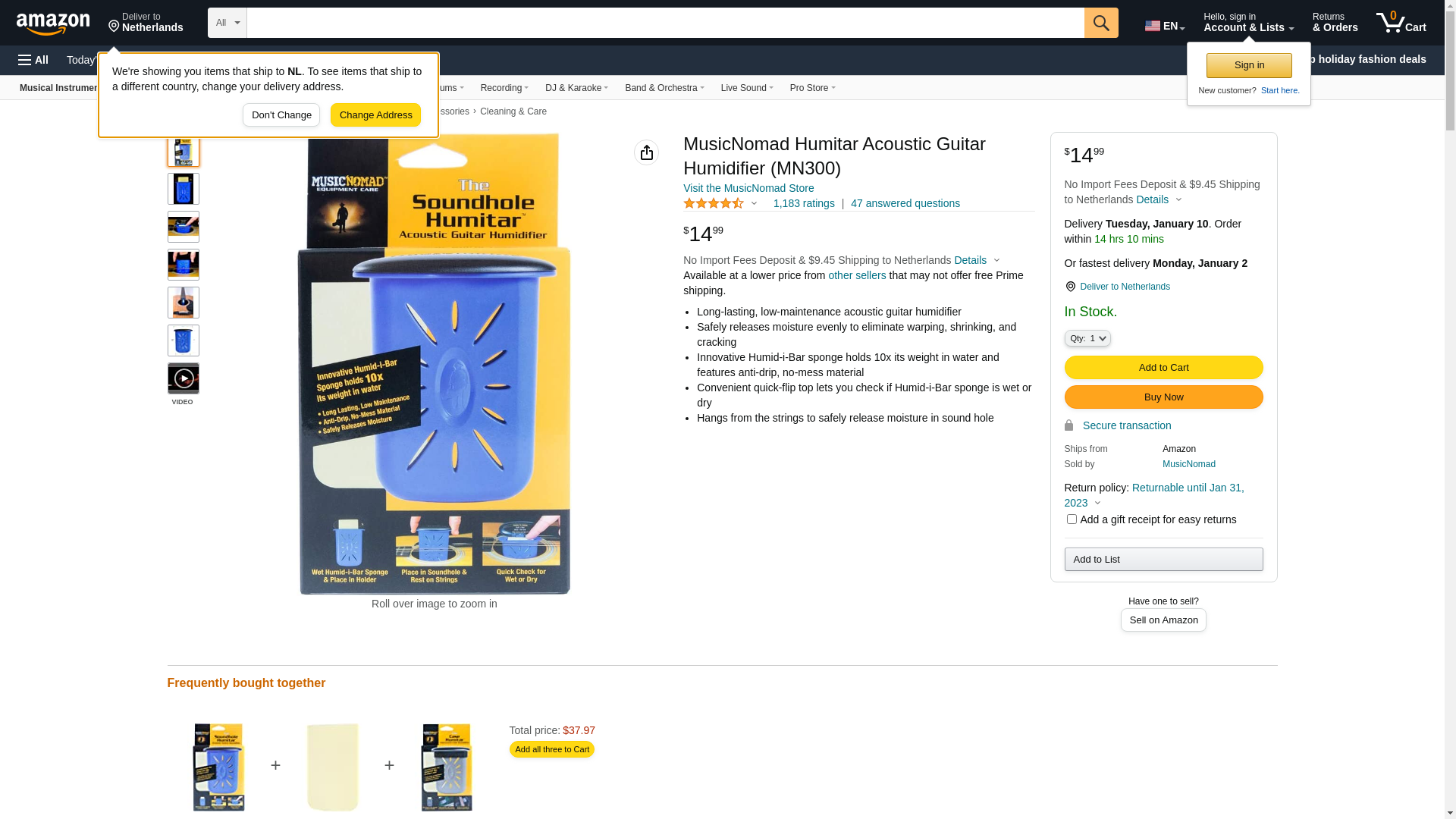
Task: Open the Recording menu
Action: pos(504,88)
